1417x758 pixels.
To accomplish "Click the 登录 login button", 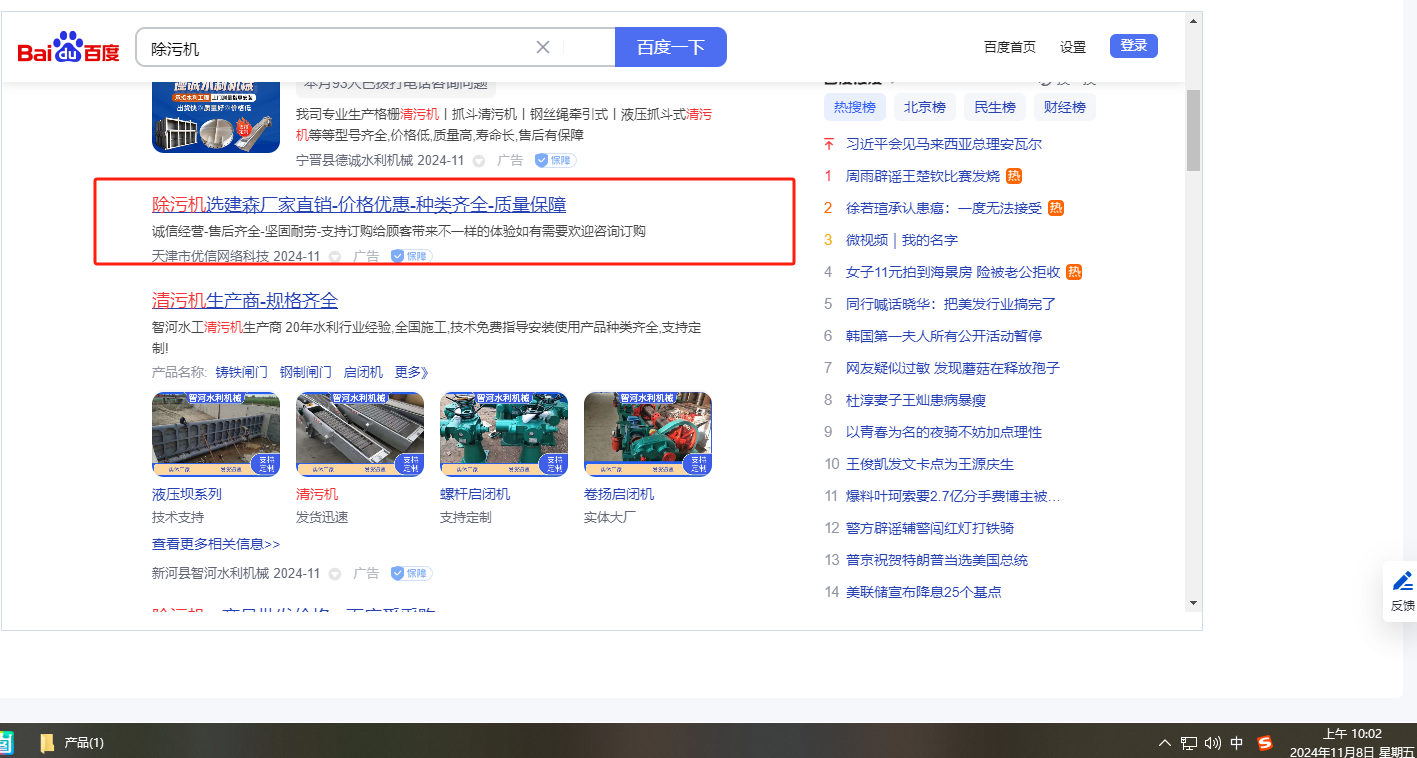I will coord(1133,46).
